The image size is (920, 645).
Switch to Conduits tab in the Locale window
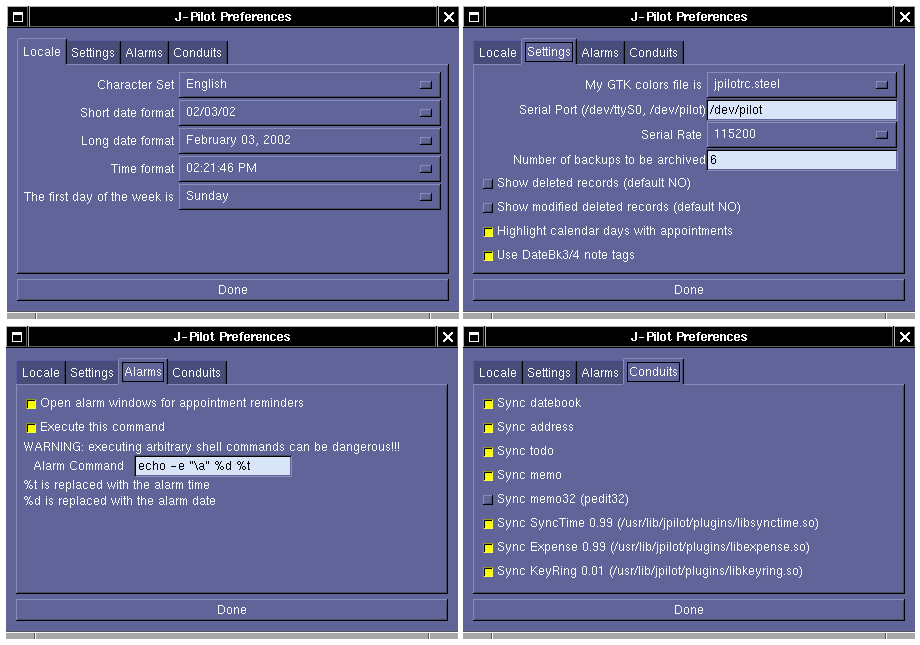tap(197, 53)
